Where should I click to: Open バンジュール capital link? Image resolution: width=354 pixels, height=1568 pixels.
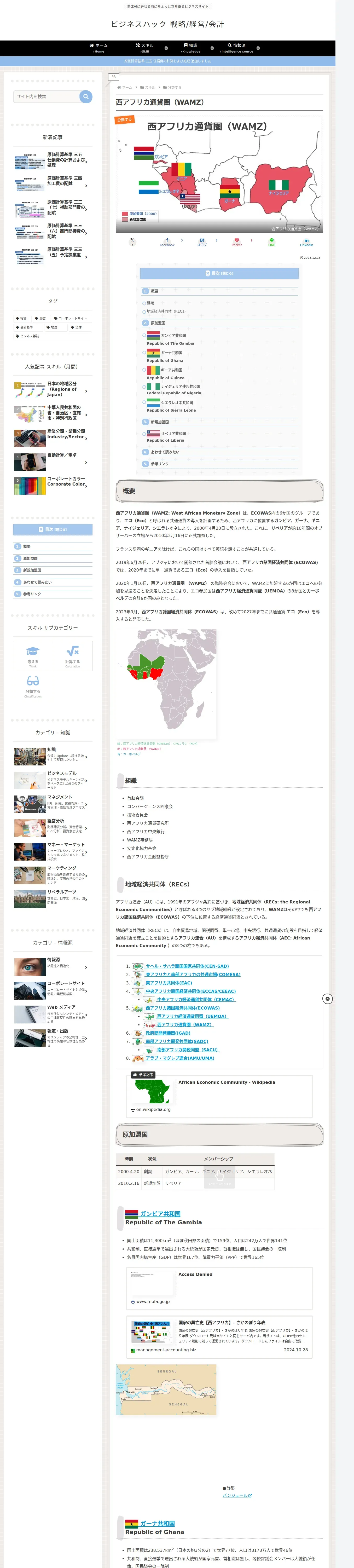[x=237, y=1496]
